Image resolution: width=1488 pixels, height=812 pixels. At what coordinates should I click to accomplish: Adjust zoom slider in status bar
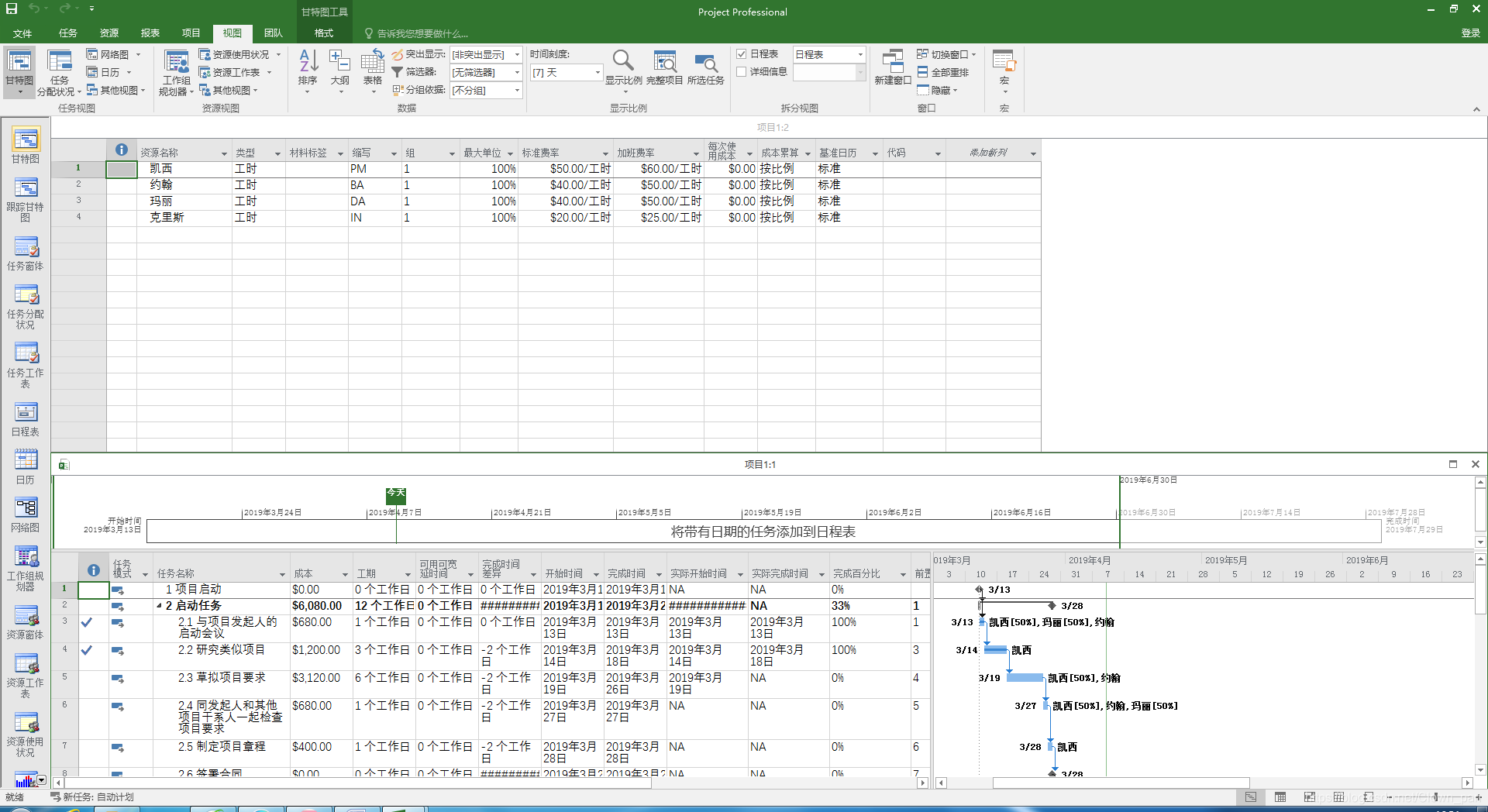tap(1436, 797)
